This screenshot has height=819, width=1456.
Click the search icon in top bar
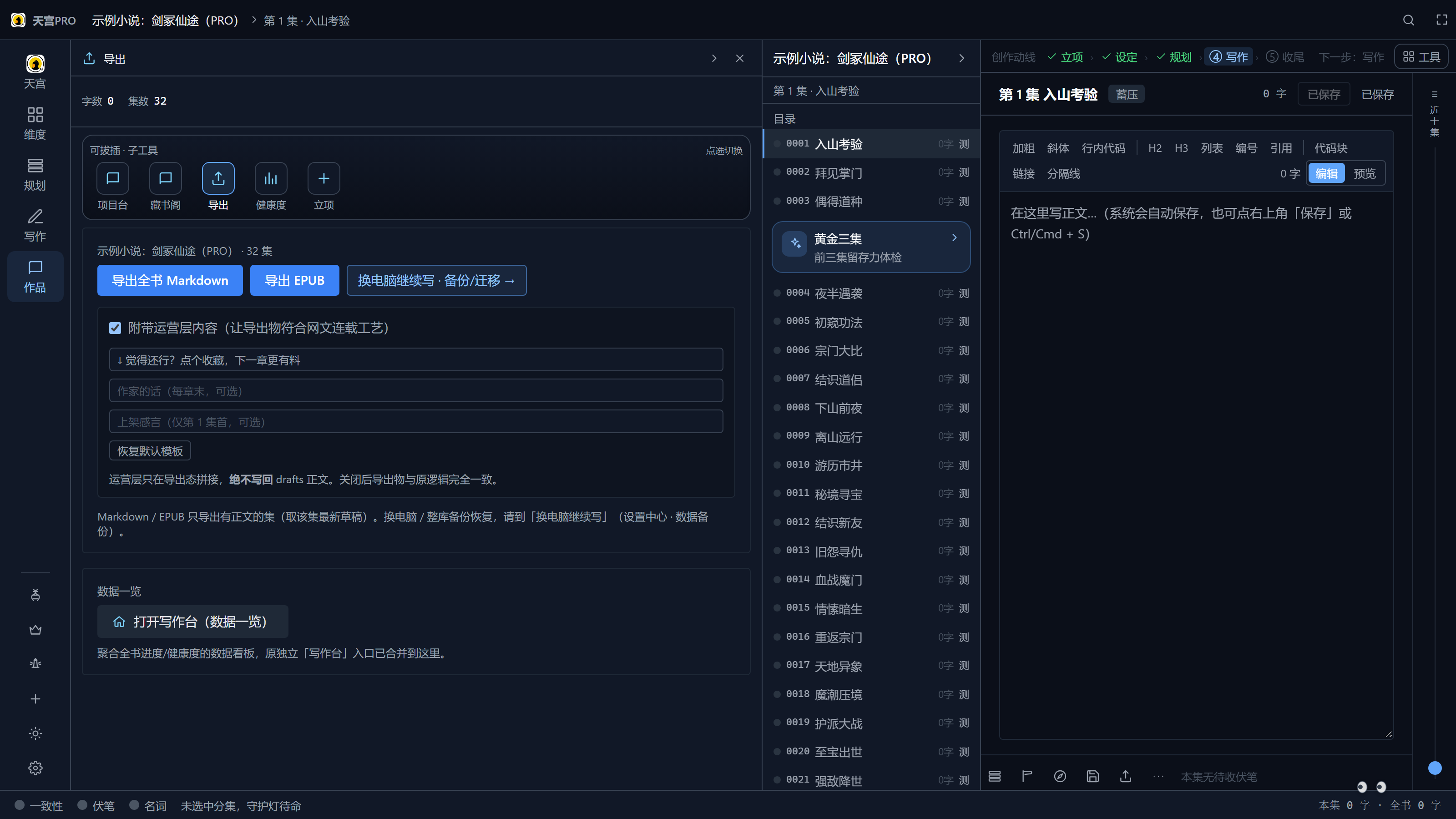point(1409,20)
